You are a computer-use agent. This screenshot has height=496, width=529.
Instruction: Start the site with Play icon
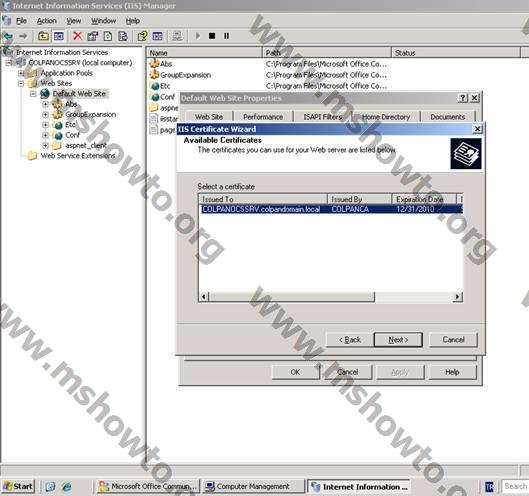pyautogui.click(x=198, y=36)
